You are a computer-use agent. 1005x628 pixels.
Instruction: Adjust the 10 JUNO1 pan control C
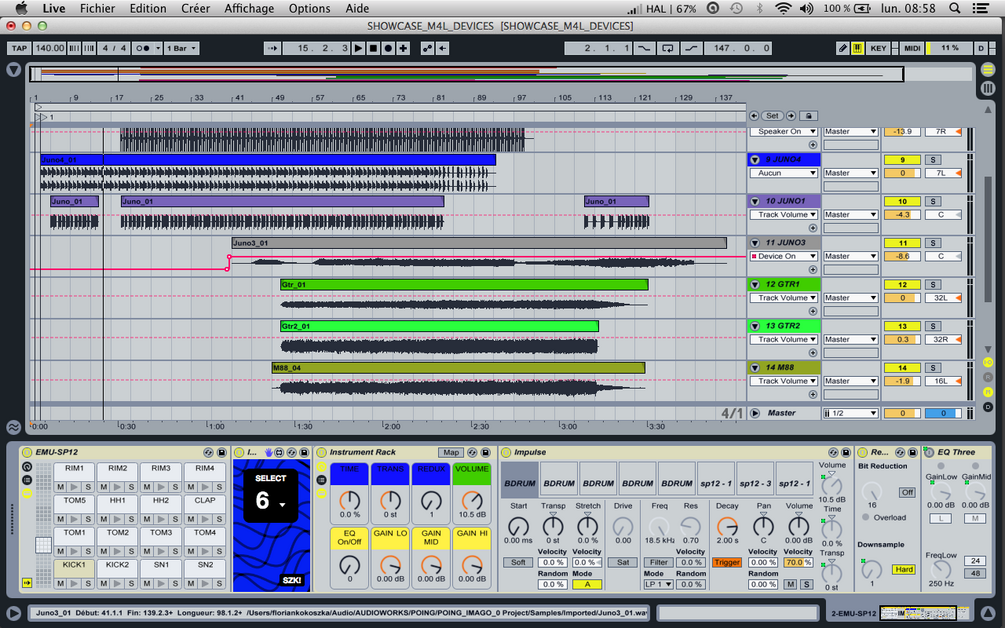[943, 215]
